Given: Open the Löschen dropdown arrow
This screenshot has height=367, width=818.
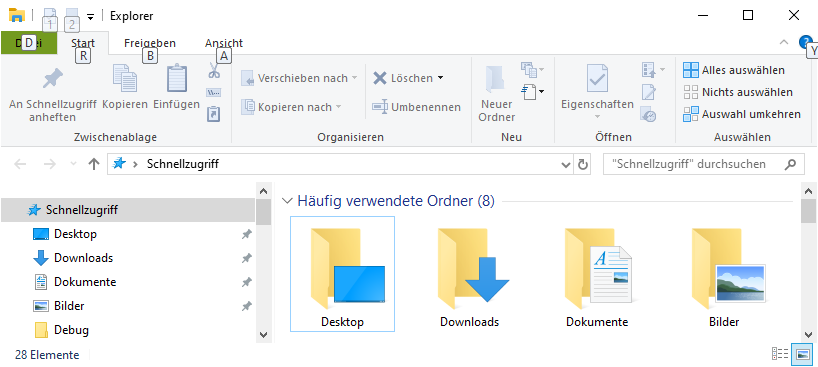Looking at the screenshot, I should 440,78.
